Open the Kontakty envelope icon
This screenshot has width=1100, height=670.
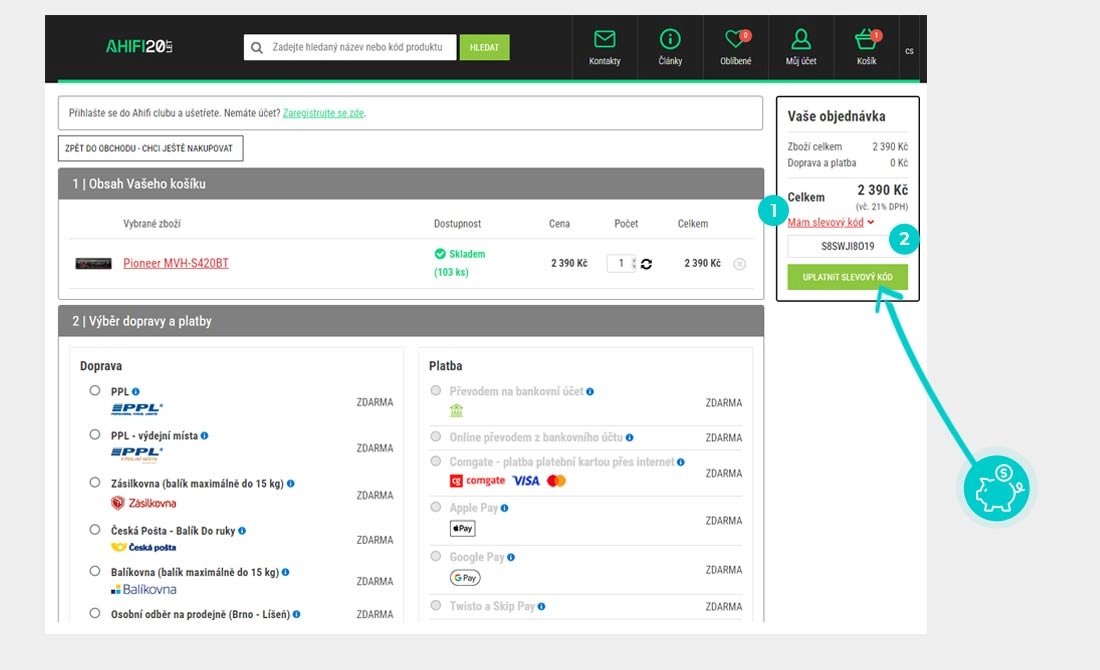(604, 40)
